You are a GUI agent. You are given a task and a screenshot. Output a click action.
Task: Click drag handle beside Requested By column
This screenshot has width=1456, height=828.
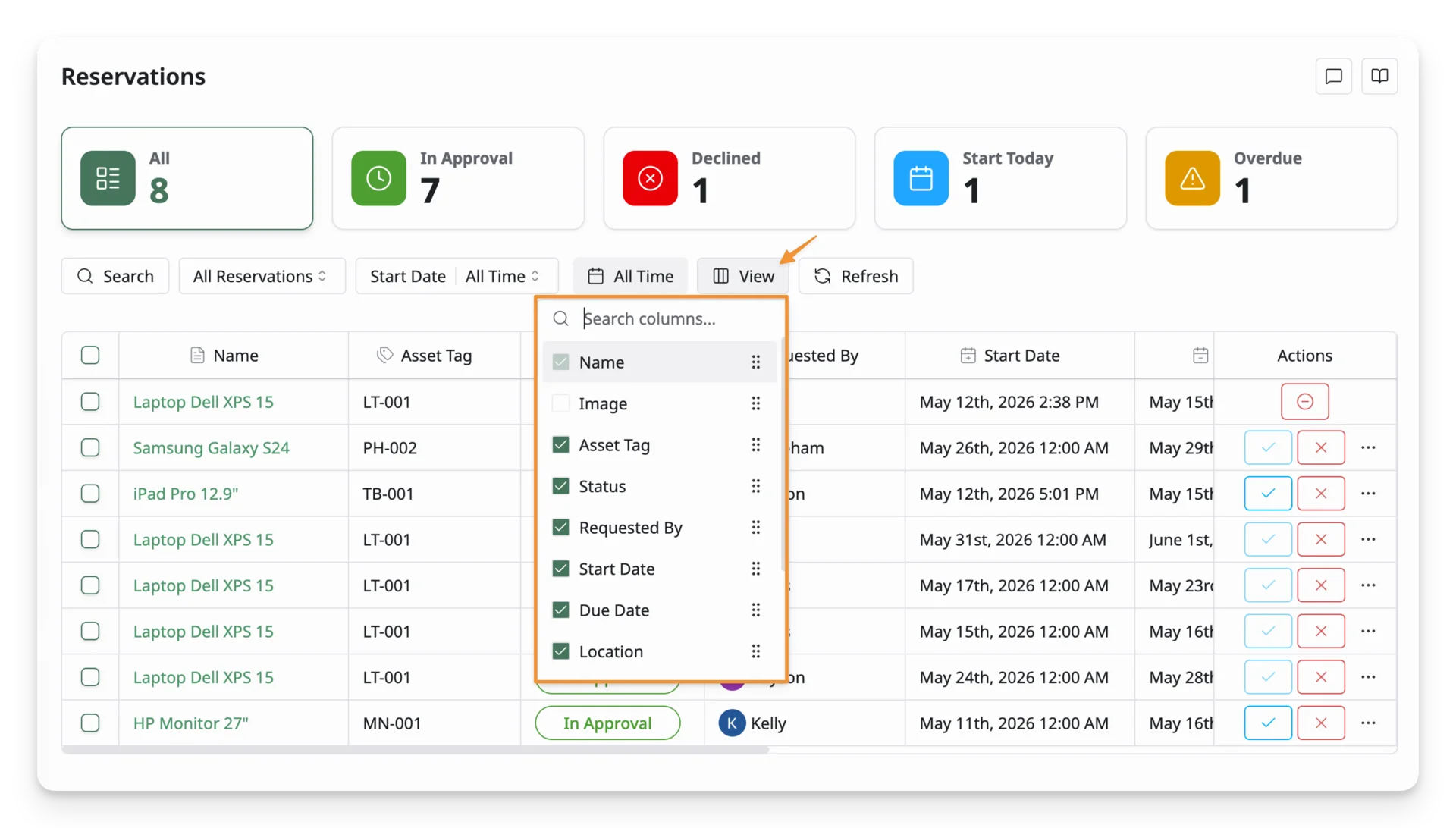755,528
